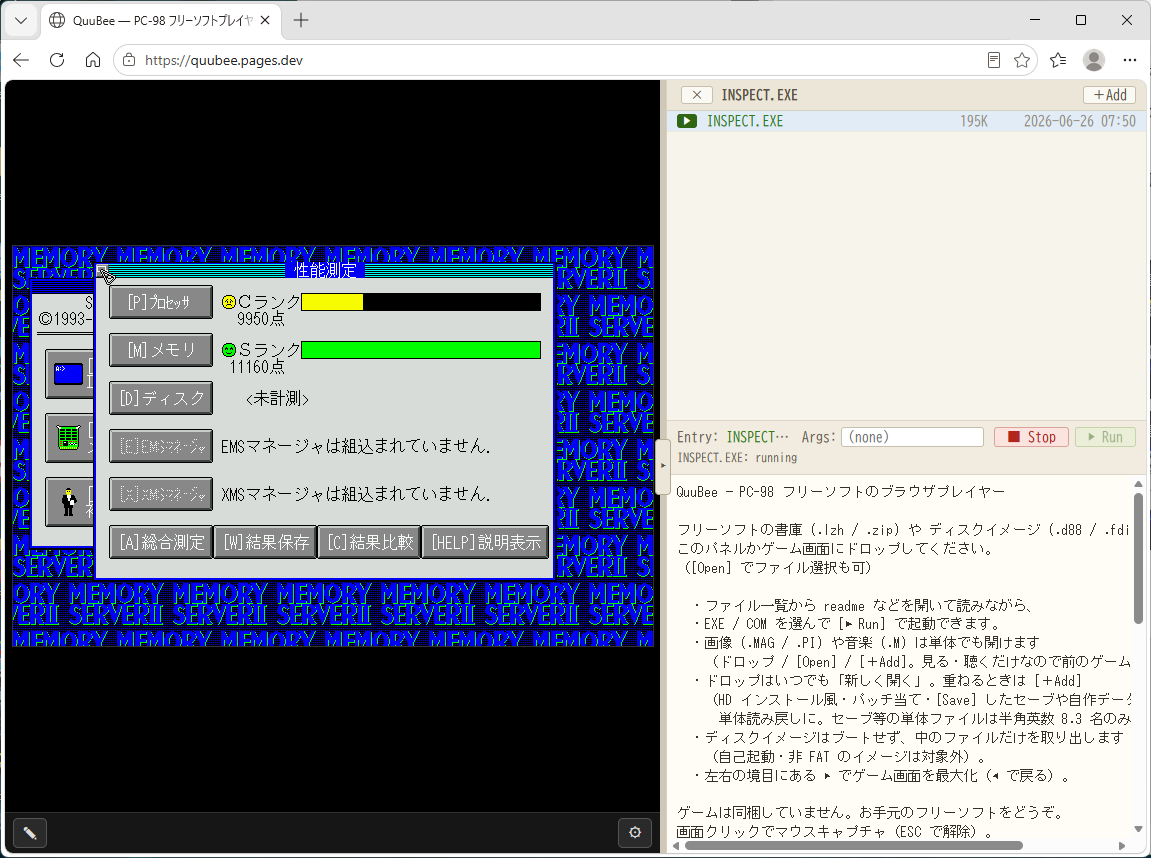Open [C] result comparison
This screenshot has height=858, width=1151.
tap(369, 542)
